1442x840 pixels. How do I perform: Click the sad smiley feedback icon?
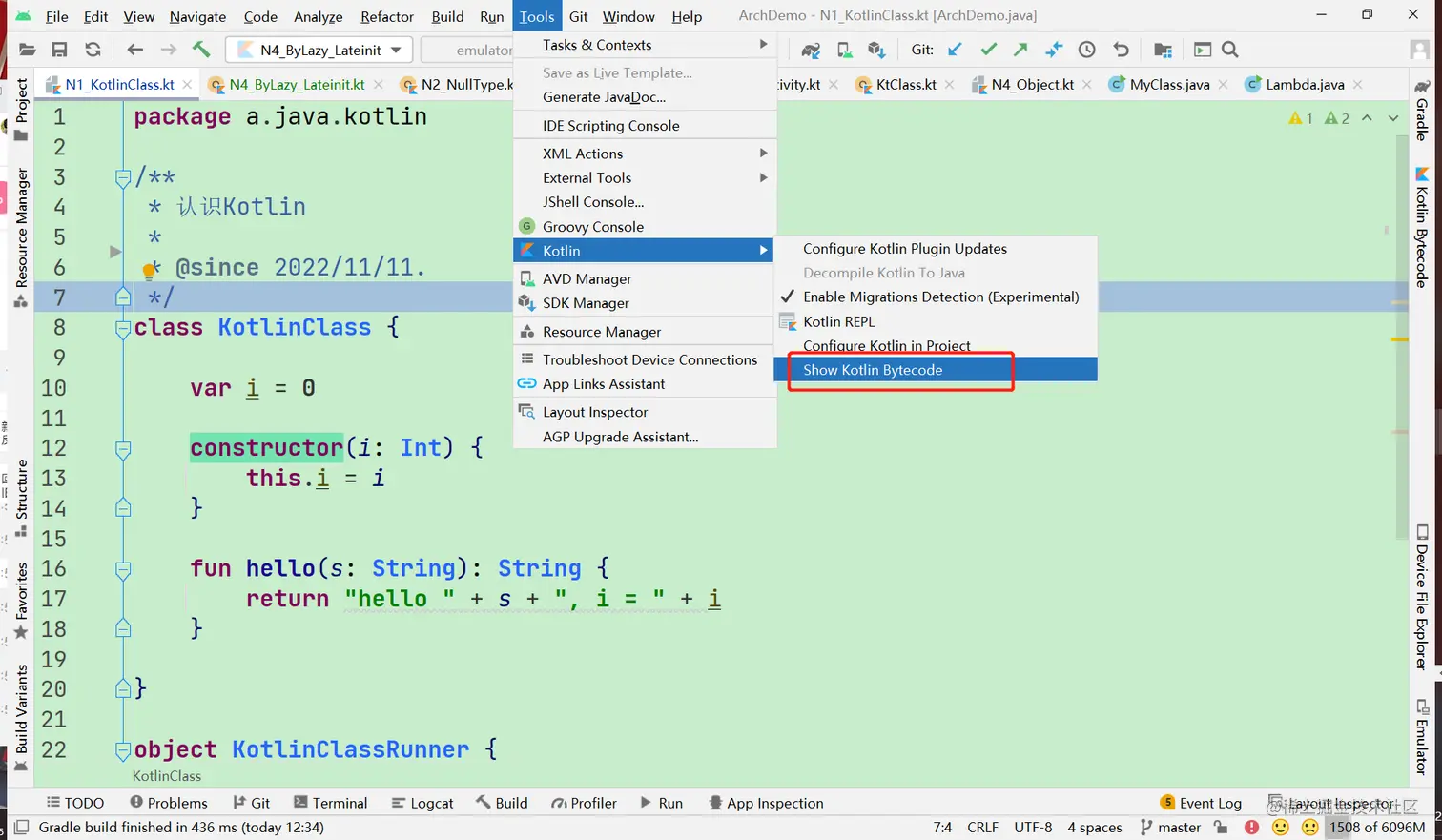click(x=1310, y=828)
